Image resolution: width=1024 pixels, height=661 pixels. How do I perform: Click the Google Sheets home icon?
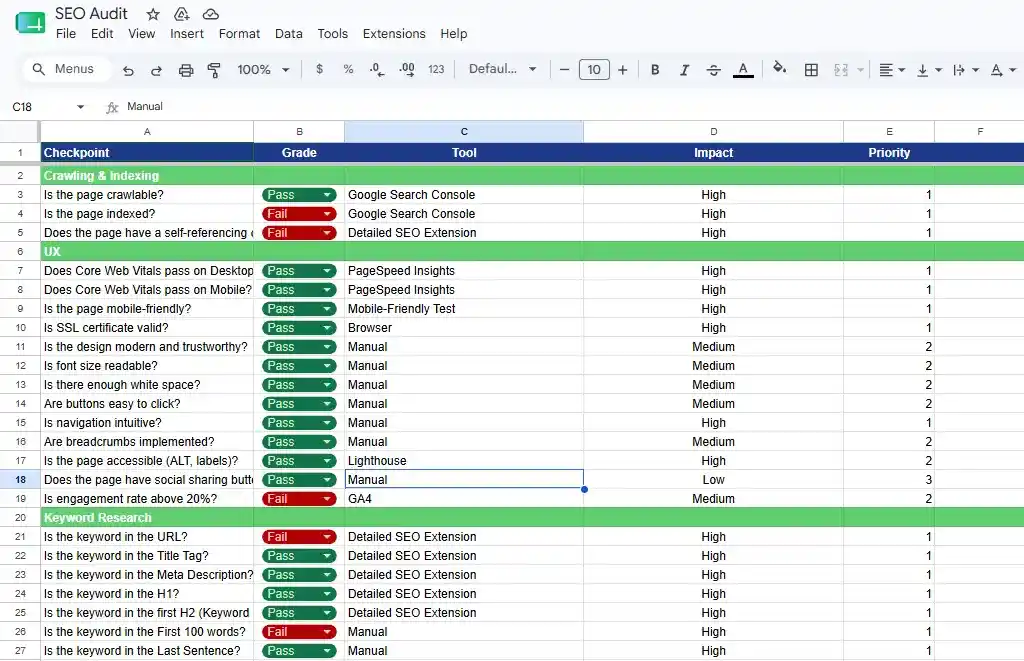point(30,24)
